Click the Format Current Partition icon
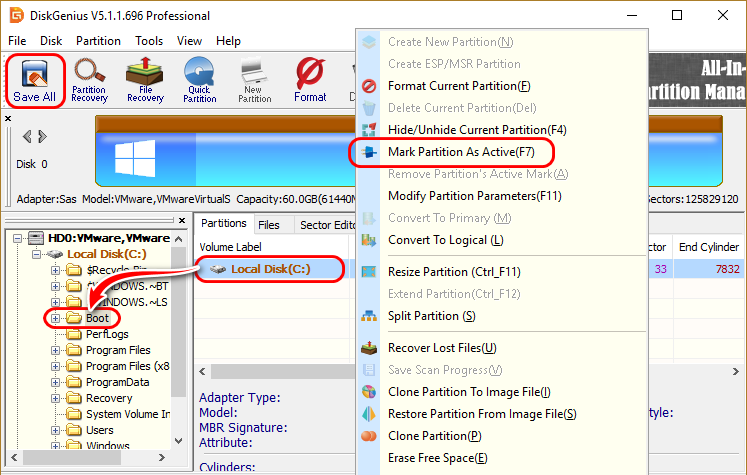 click(x=369, y=86)
